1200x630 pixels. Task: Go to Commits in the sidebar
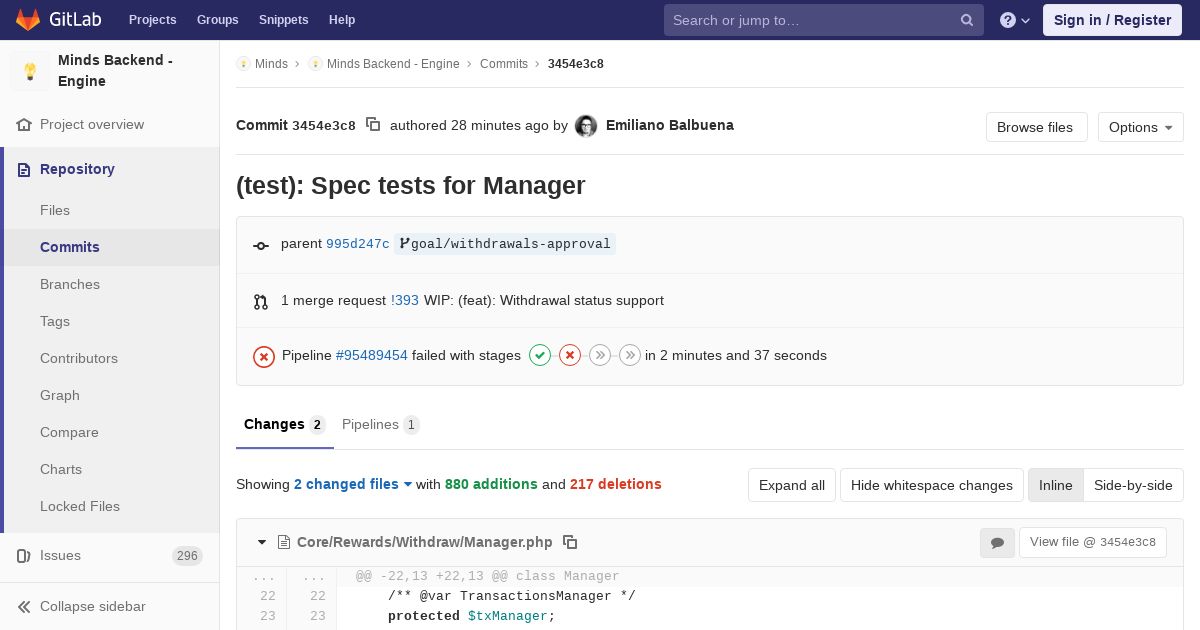[112, 247]
